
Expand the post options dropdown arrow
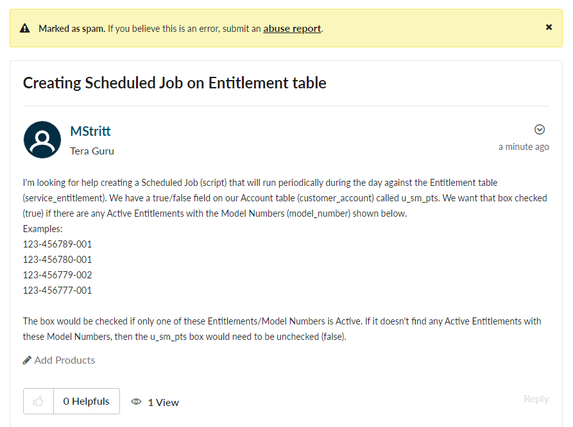click(x=539, y=129)
